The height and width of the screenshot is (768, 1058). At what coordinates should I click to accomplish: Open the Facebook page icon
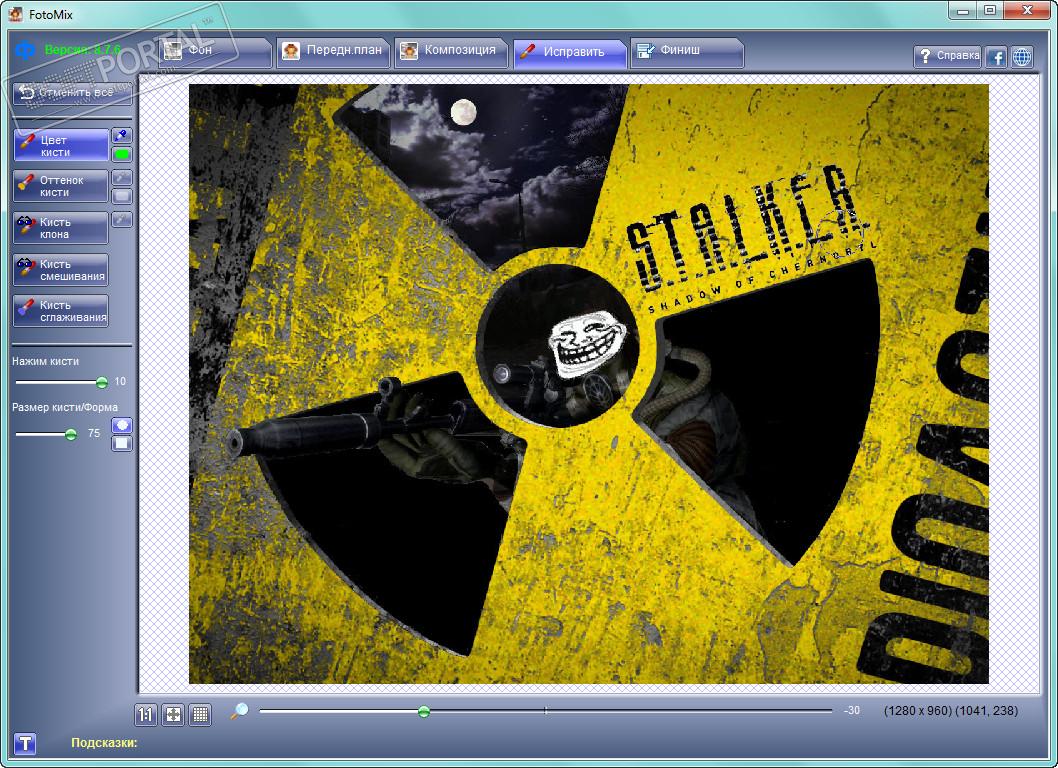[x=996, y=57]
